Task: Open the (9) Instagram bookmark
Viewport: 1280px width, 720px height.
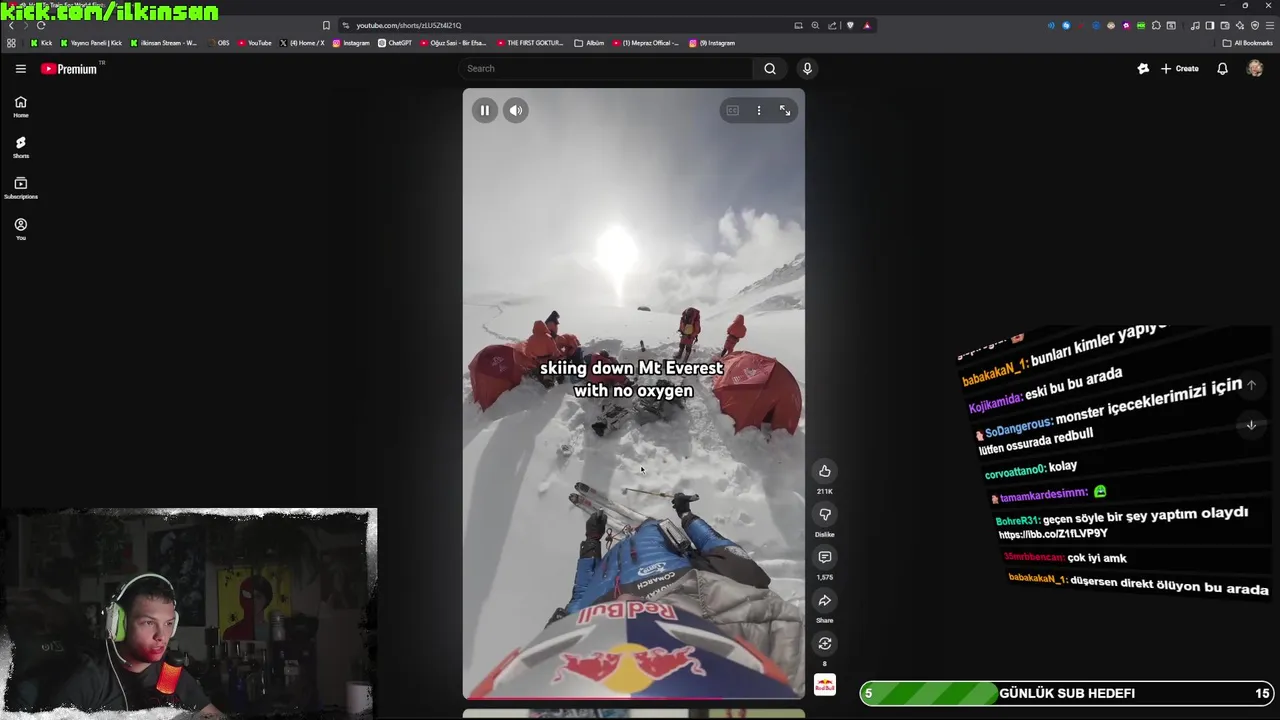Action: coord(712,43)
